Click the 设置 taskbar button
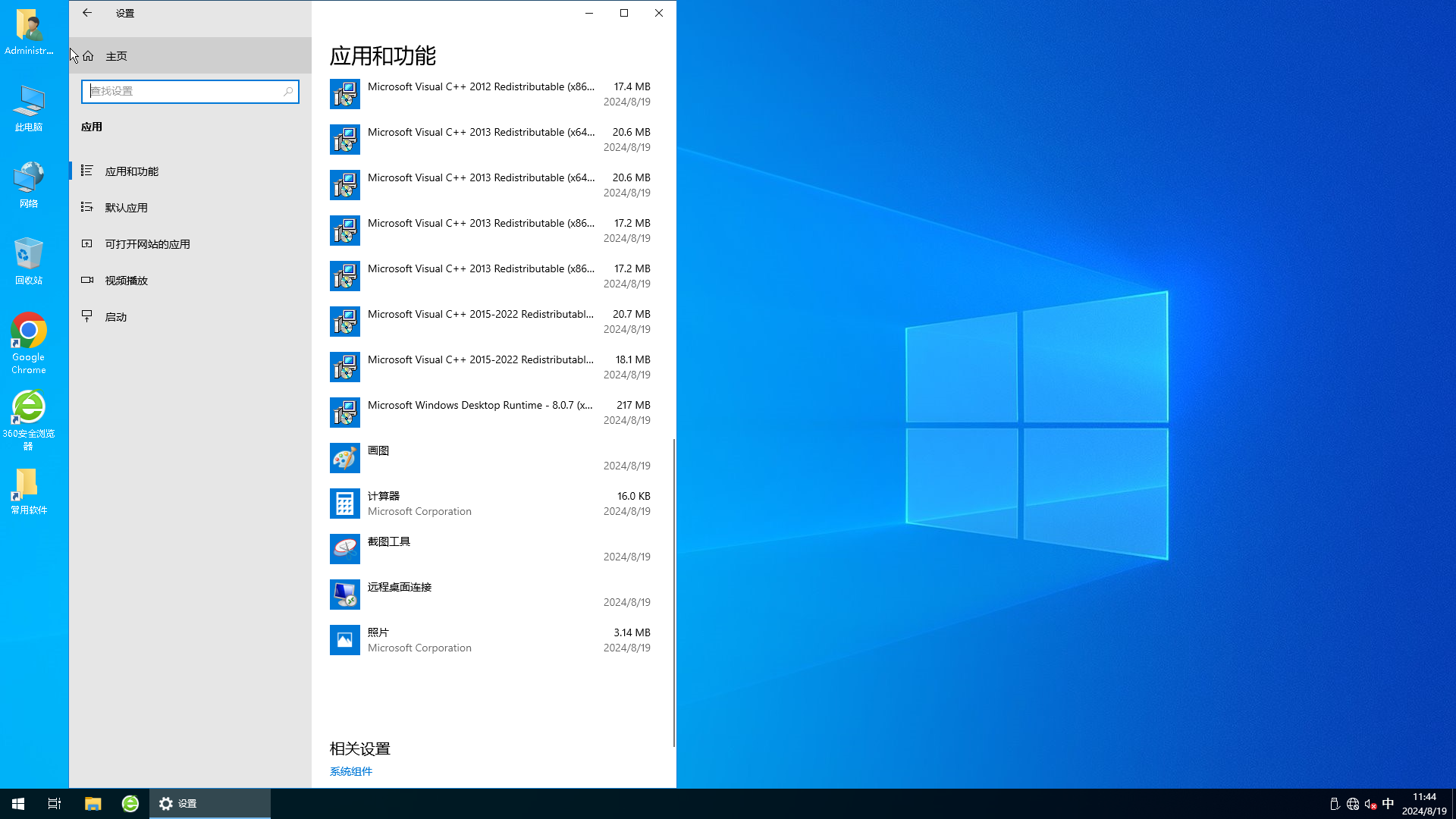 point(210,804)
